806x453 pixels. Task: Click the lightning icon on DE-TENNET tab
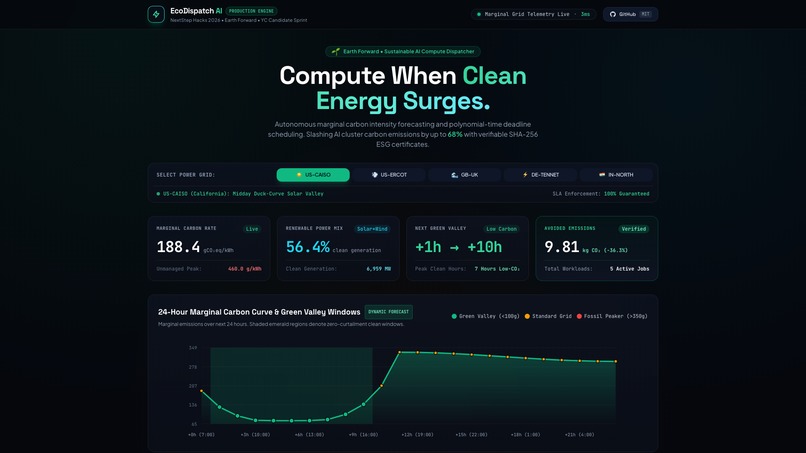coord(525,175)
